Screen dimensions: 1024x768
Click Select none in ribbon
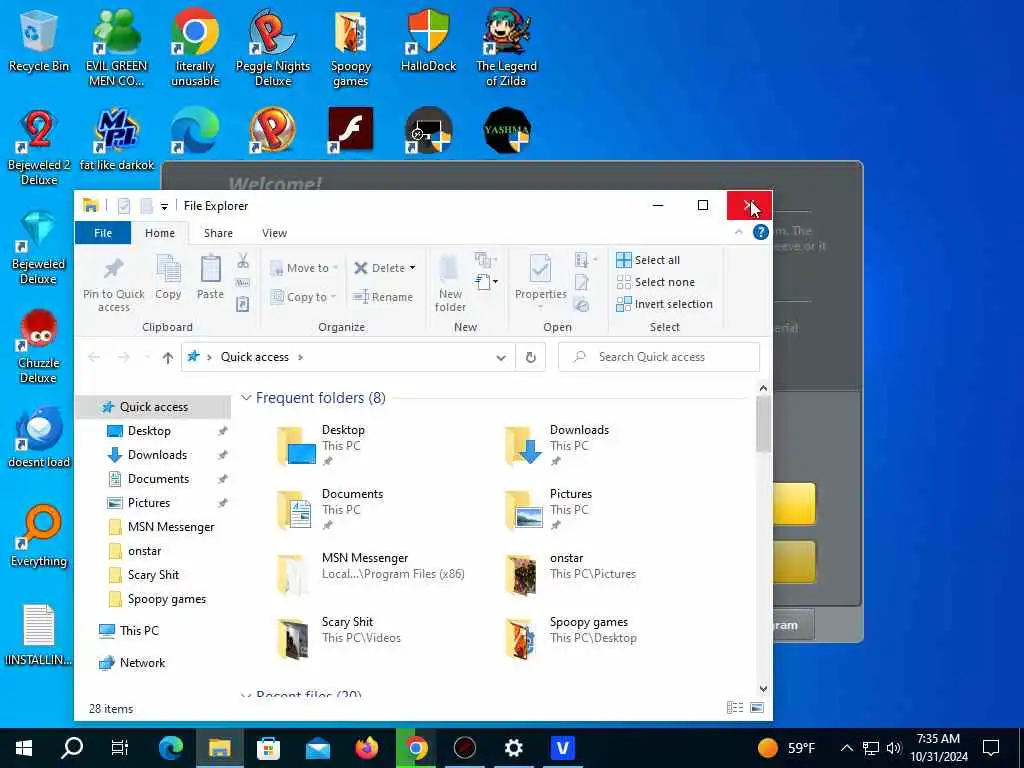coord(656,282)
